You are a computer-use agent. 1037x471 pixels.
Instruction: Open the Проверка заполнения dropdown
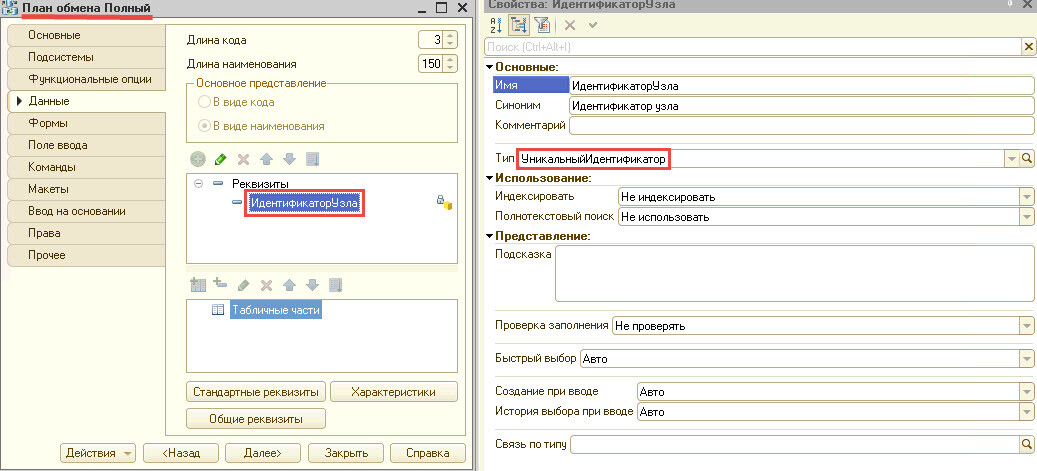click(x=1026, y=325)
